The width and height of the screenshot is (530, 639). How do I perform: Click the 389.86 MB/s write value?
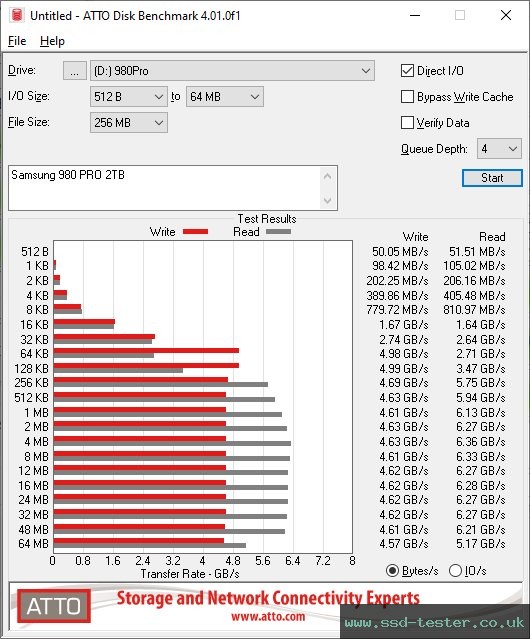coord(397,295)
